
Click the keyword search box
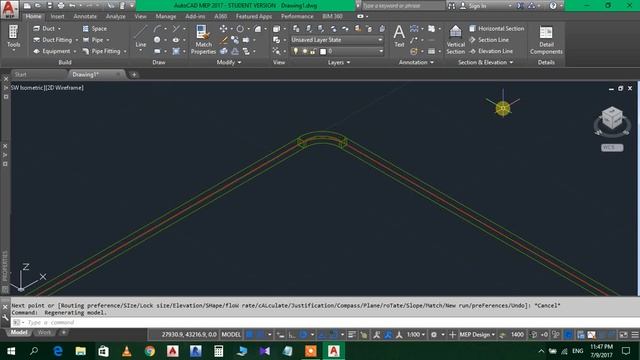pos(403,6)
